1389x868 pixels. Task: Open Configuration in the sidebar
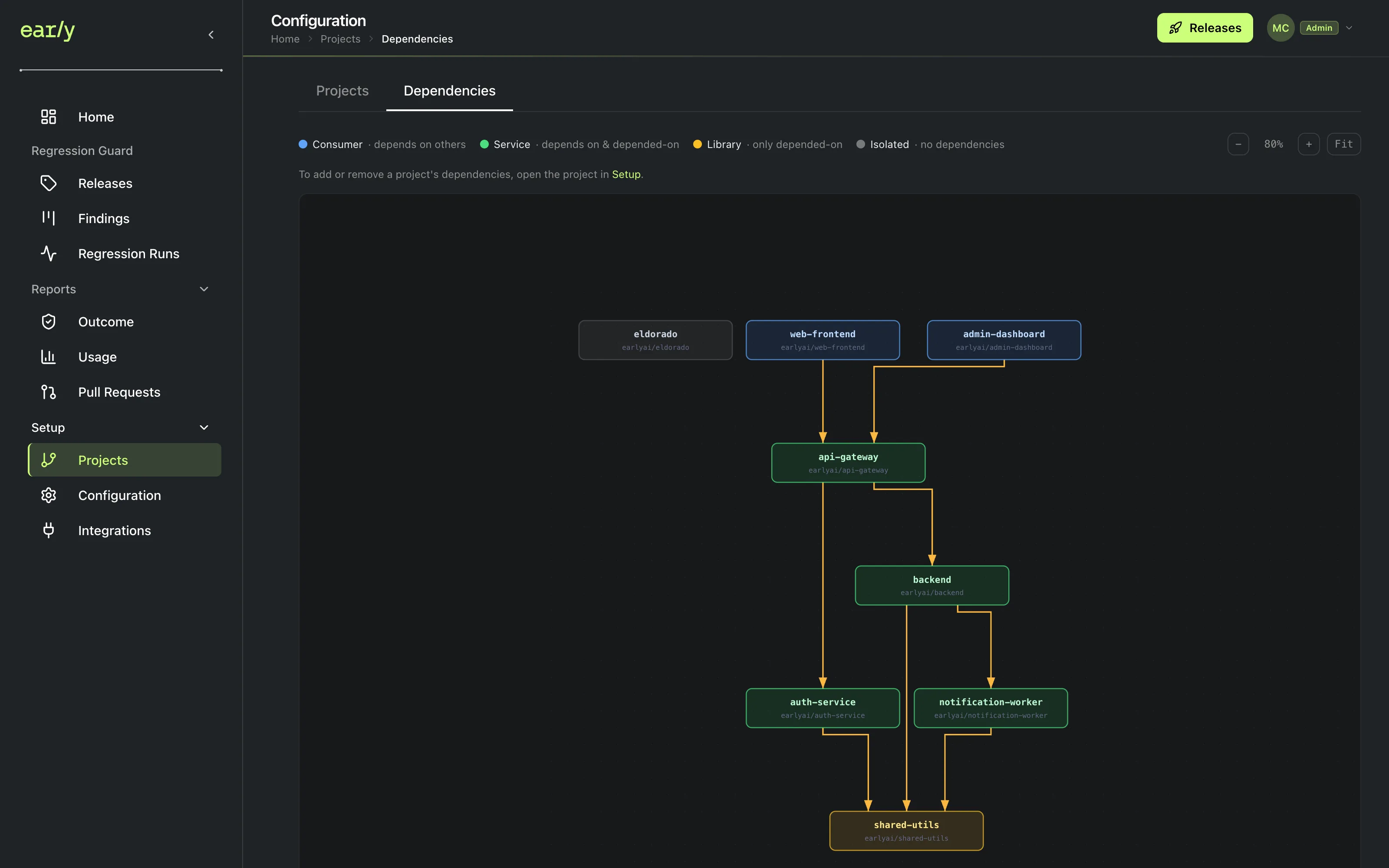point(125,496)
